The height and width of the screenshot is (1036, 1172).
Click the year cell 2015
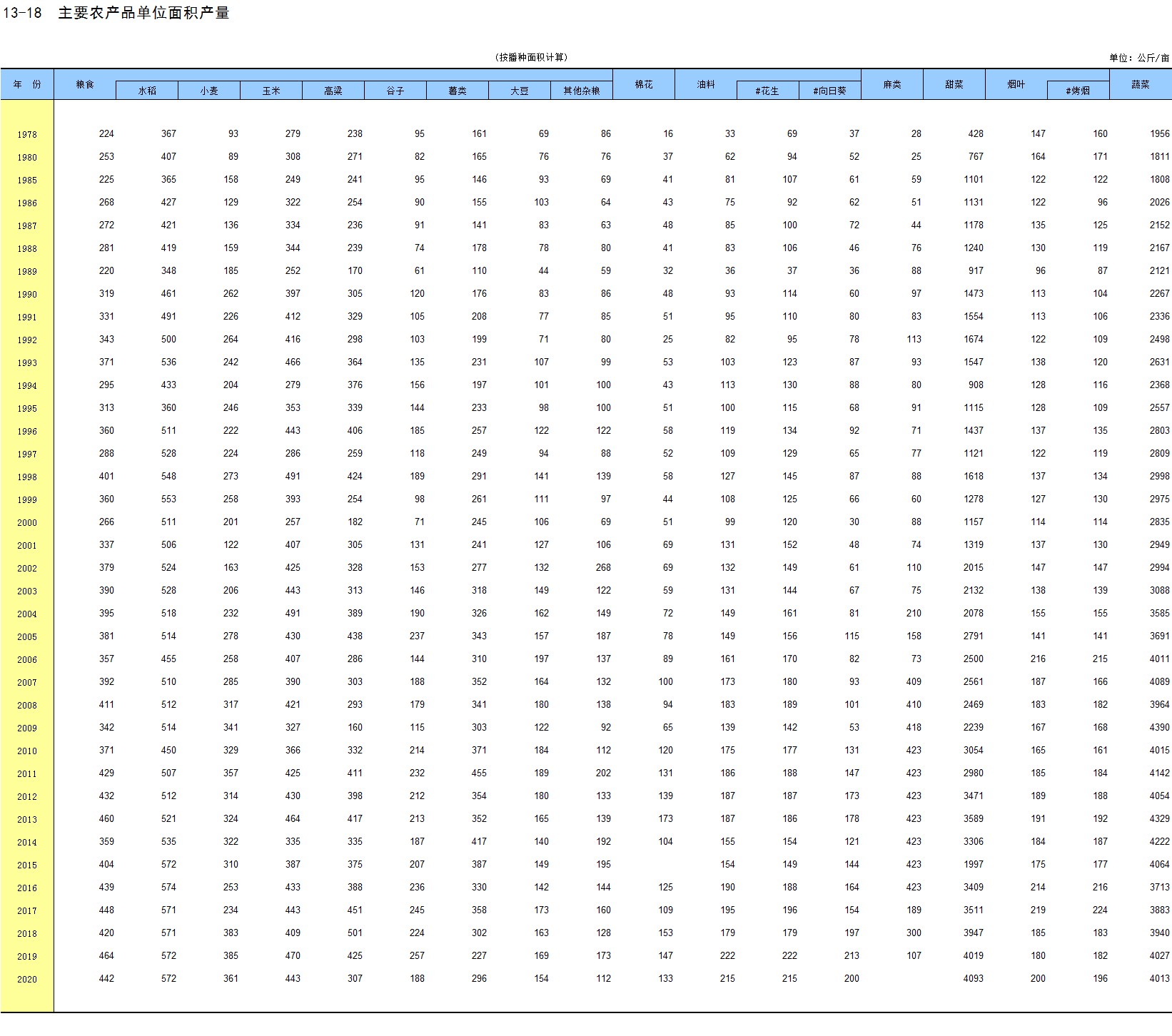click(27, 865)
